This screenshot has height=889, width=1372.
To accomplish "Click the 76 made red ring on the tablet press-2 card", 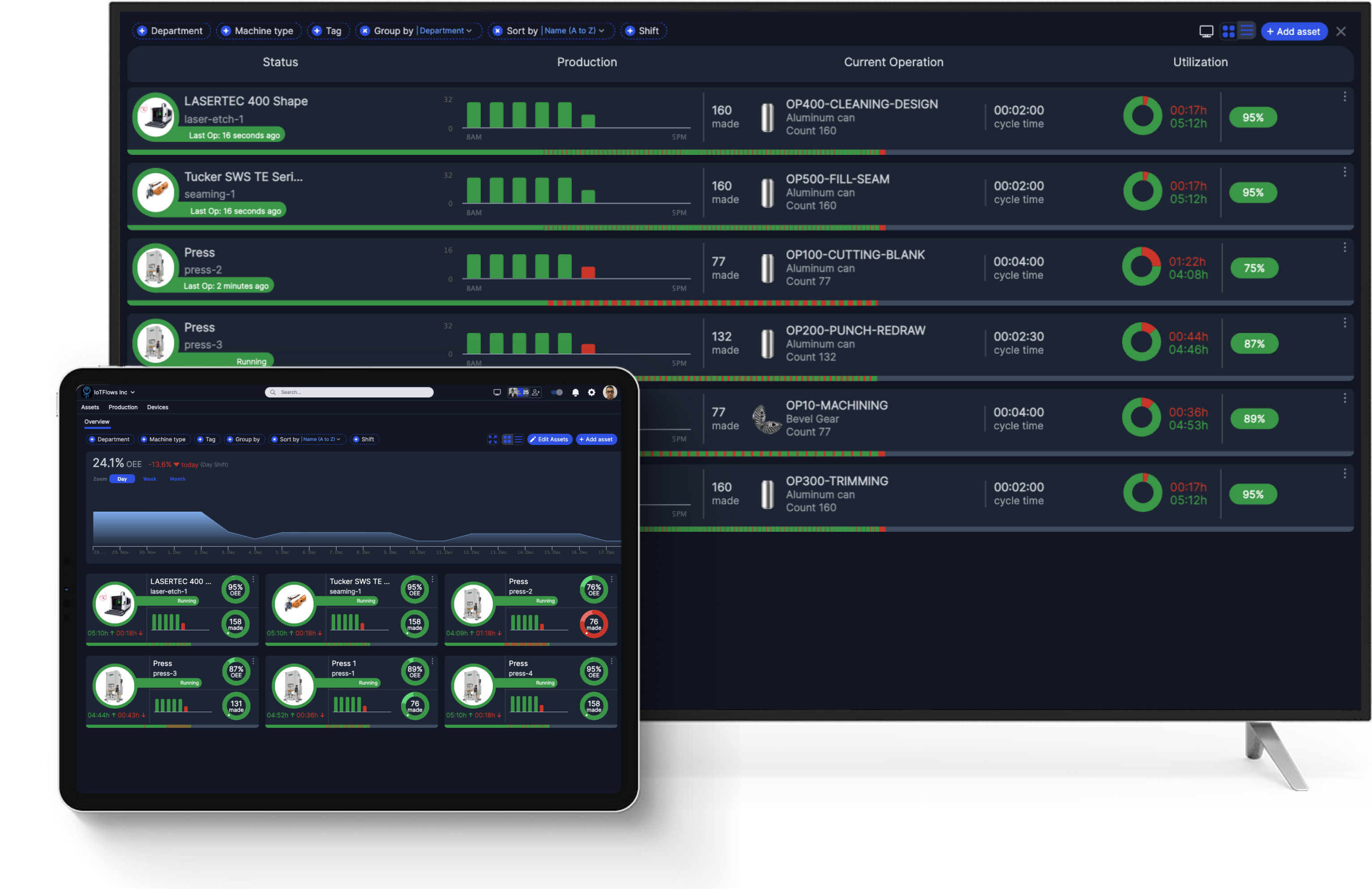I will (594, 624).
